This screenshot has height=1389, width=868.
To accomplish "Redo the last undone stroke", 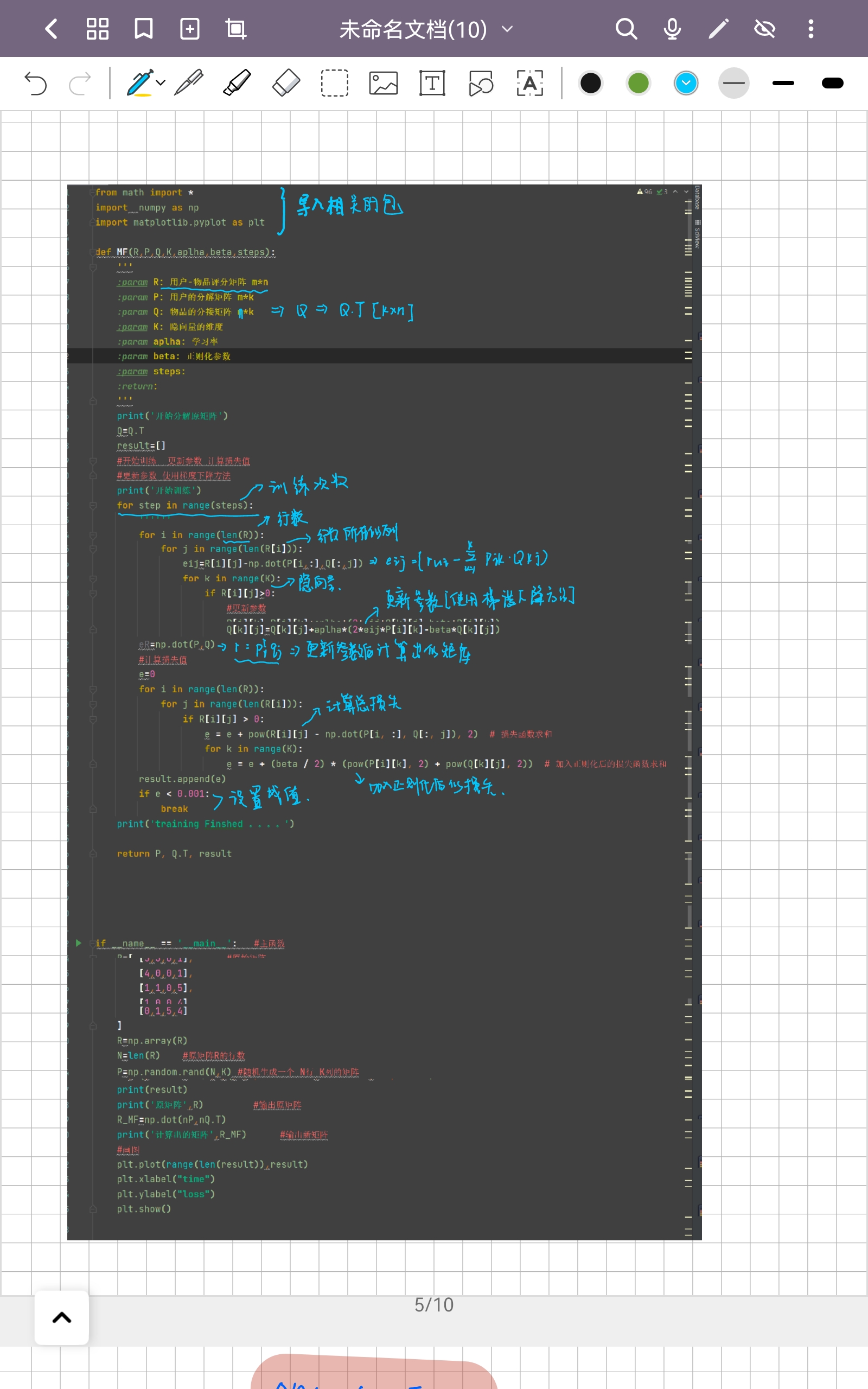I will point(80,84).
